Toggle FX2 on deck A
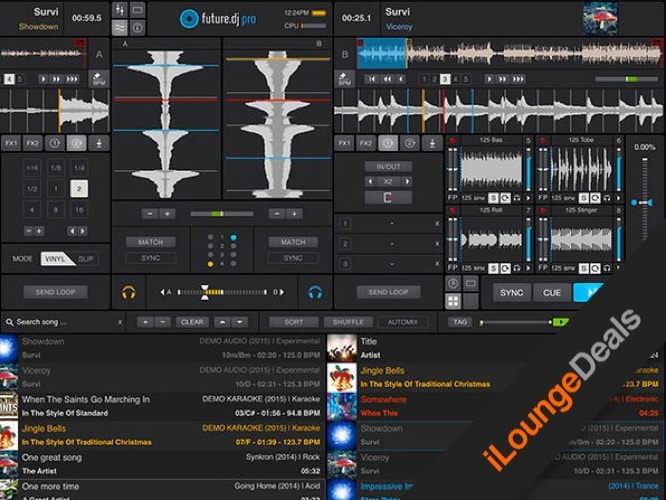The height and width of the screenshot is (500, 666). tap(33, 143)
